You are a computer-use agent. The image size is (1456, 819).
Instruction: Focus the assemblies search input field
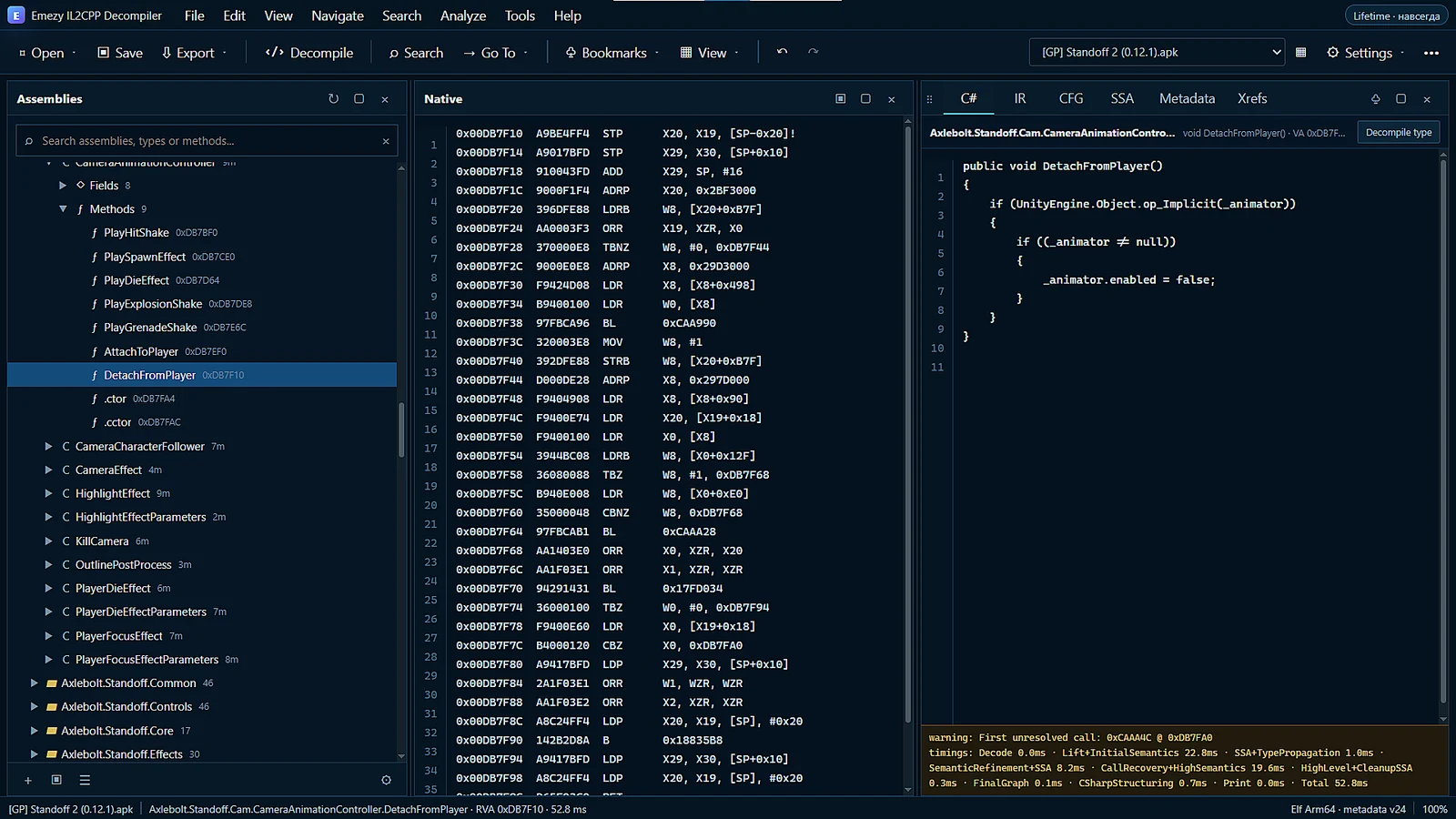tap(208, 141)
